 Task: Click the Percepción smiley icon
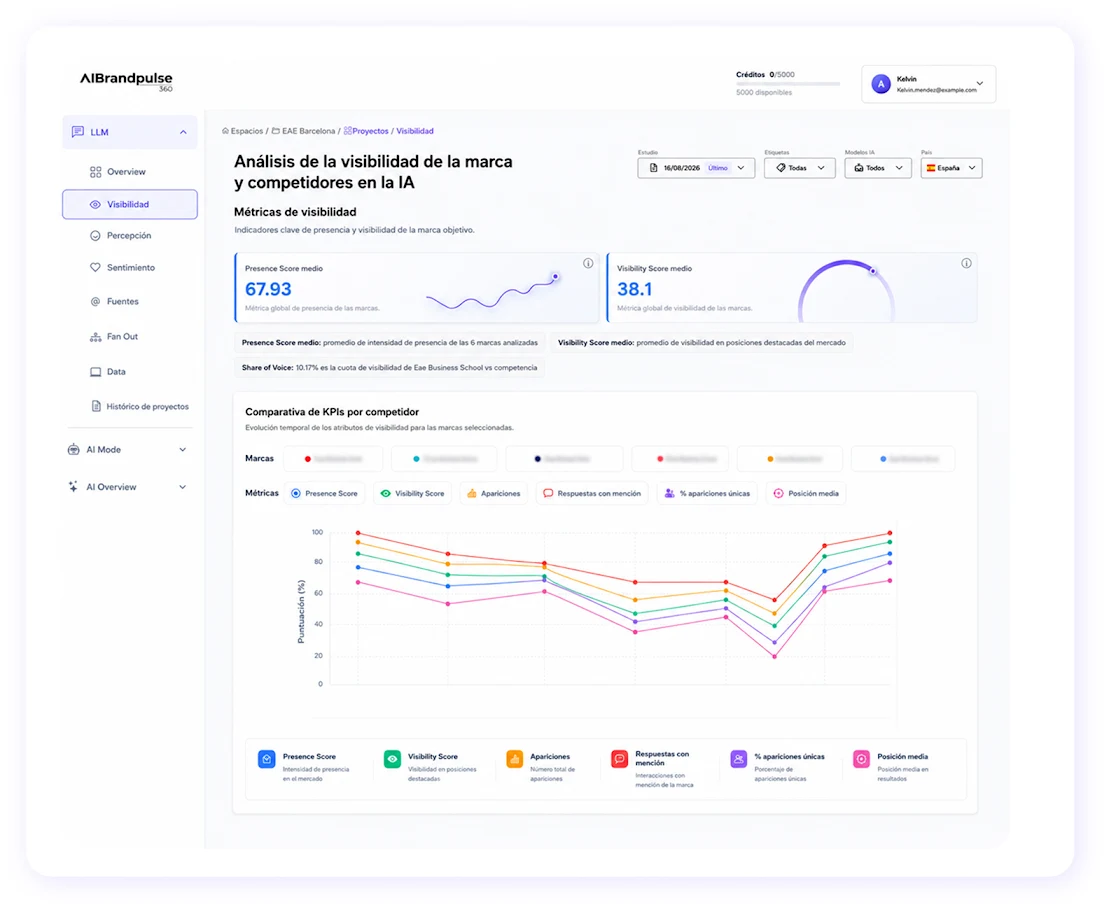click(95, 236)
